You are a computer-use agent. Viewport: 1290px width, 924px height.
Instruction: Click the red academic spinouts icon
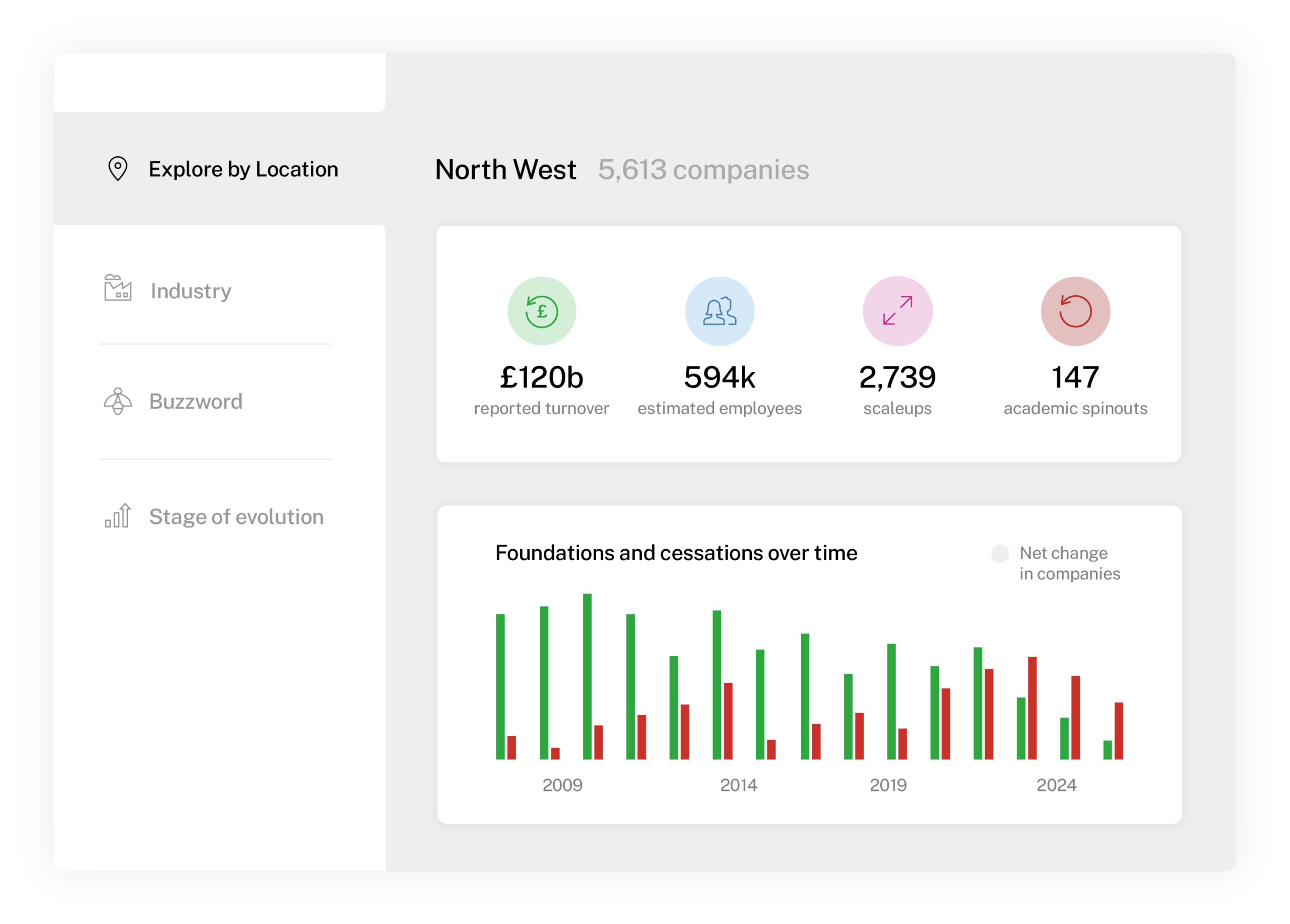pos(1075,311)
